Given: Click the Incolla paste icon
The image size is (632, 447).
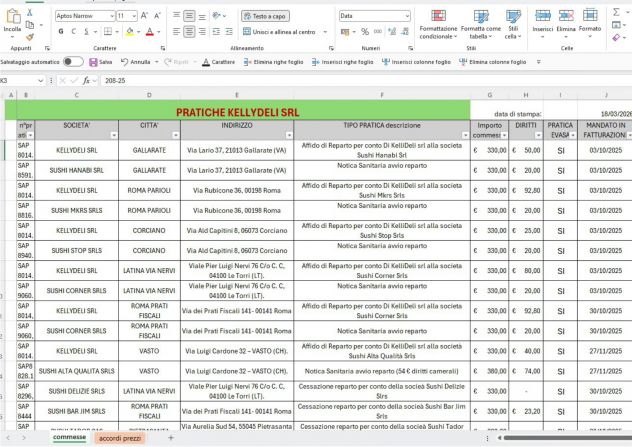Looking at the screenshot, I should coord(12,17).
